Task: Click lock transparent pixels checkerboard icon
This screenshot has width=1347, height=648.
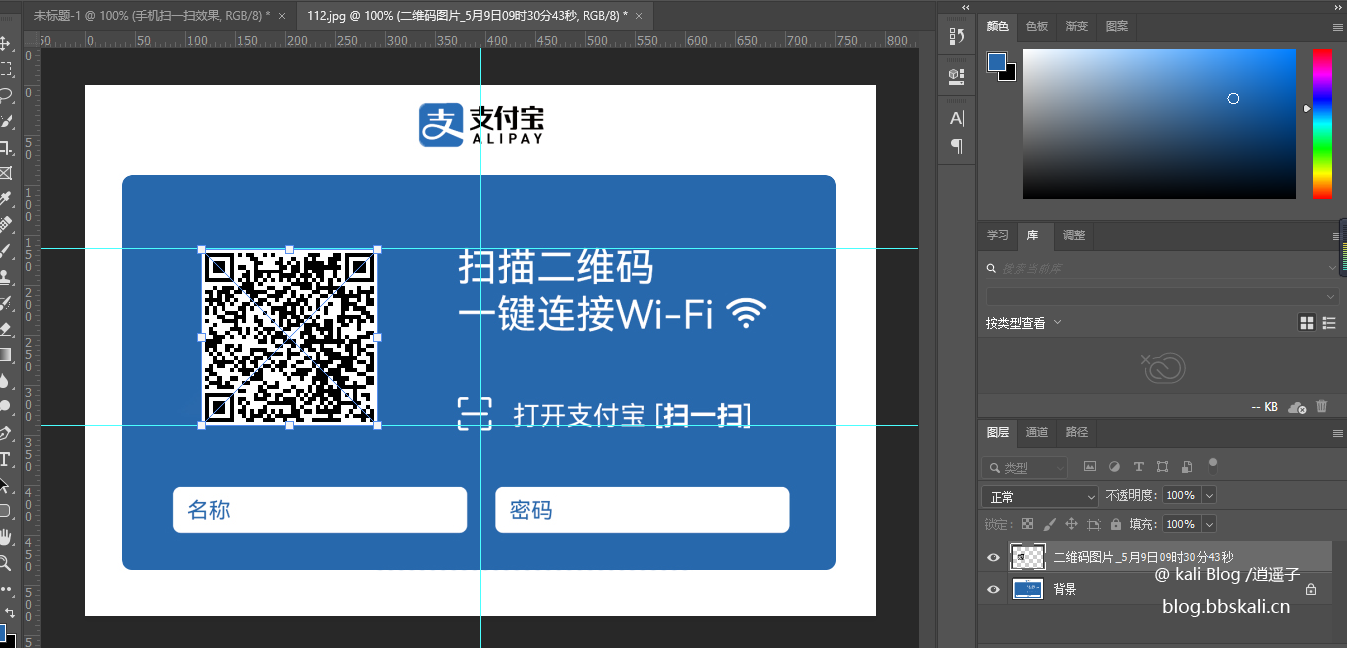Action: pos(1027,524)
